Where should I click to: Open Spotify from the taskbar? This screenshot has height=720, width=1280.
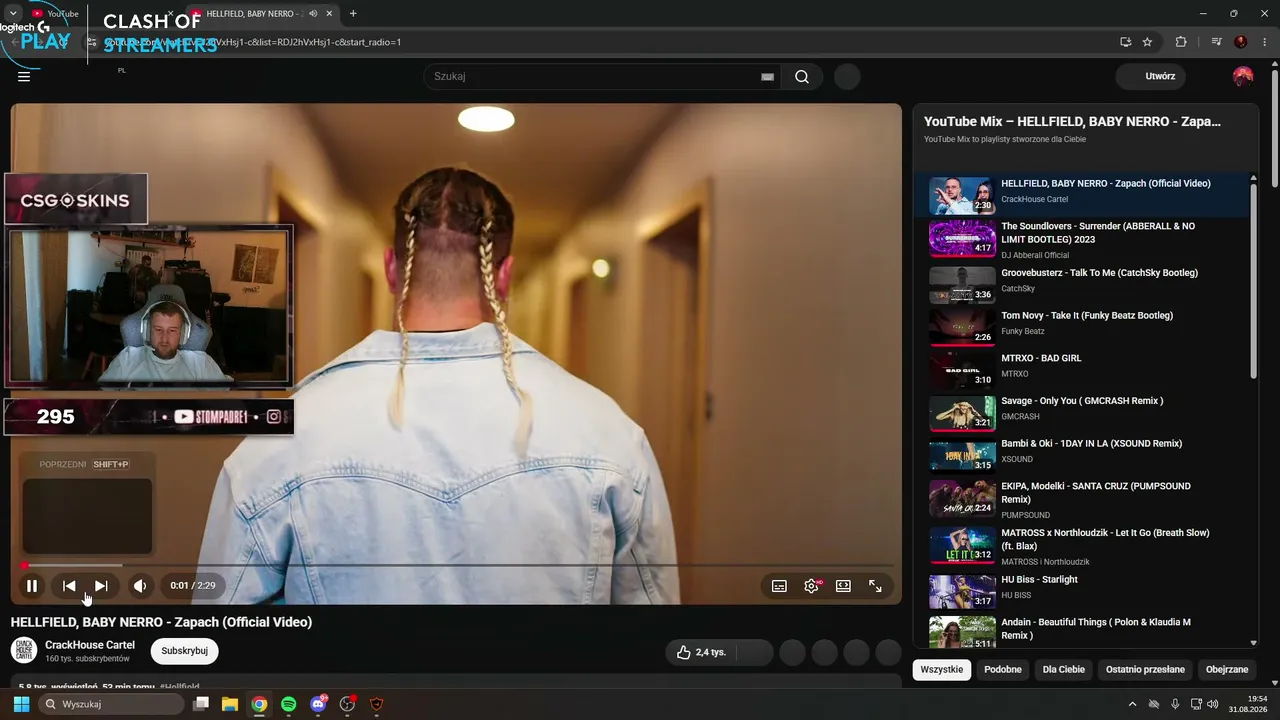click(289, 704)
